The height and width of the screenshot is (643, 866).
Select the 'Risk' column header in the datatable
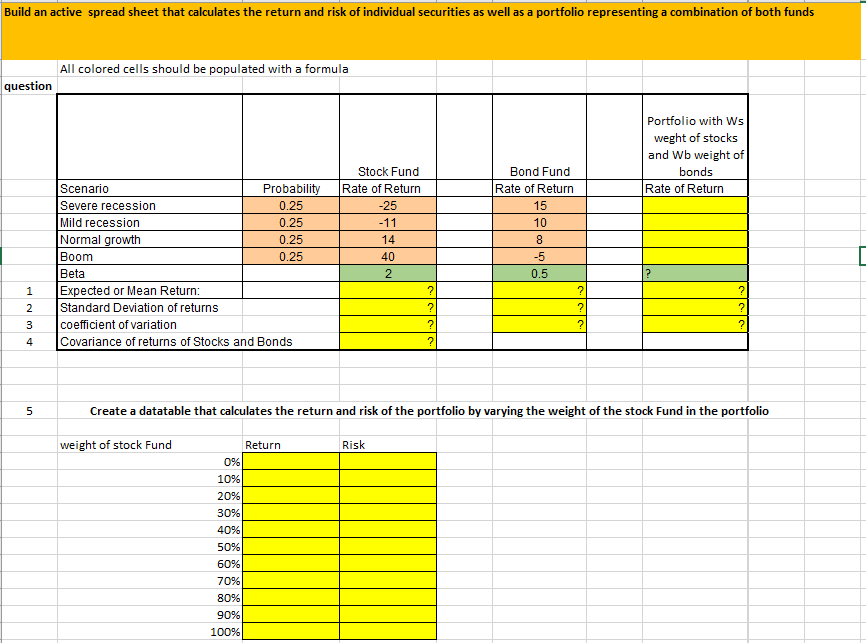(x=352, y=445)
